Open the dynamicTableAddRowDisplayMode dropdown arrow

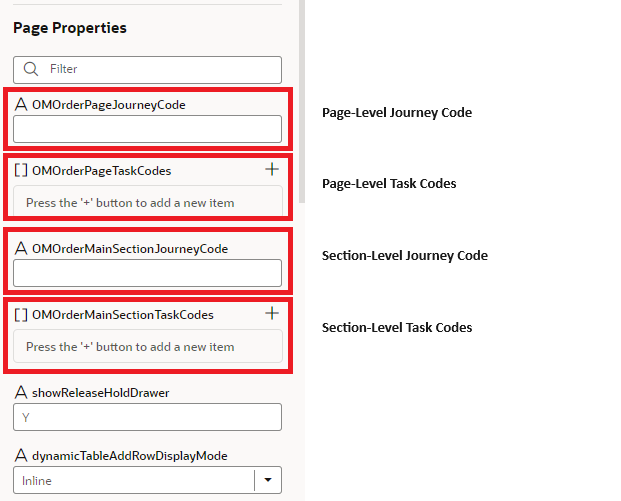click(268, 480)
